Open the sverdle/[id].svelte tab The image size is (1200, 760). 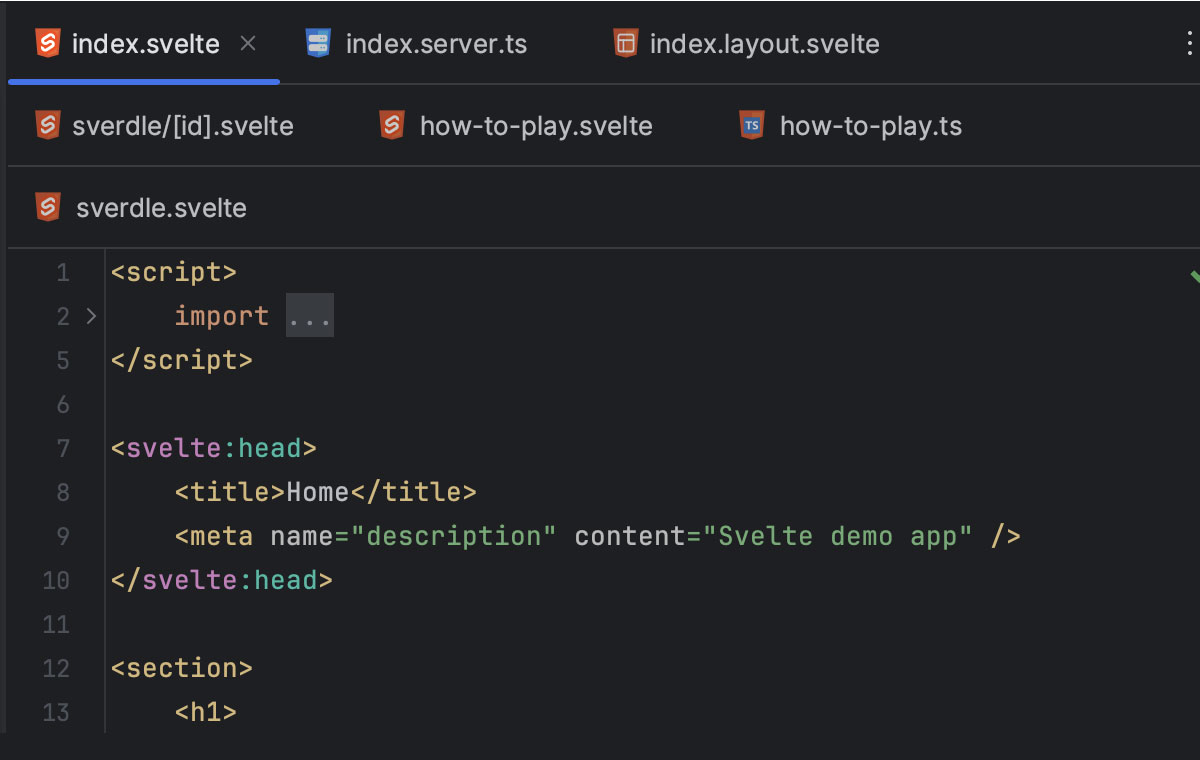(x=164, y=126)
